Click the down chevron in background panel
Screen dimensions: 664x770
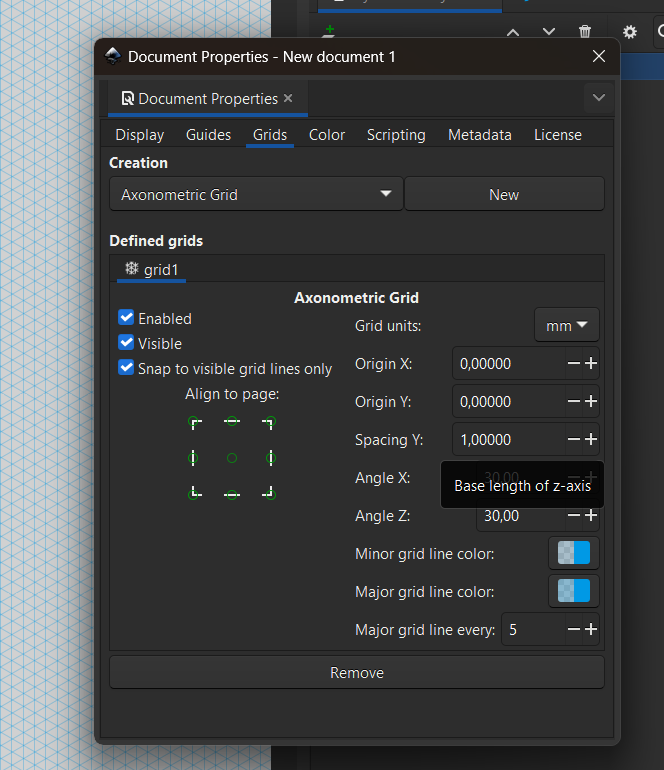pyautogui.click(x=549, y=32)
